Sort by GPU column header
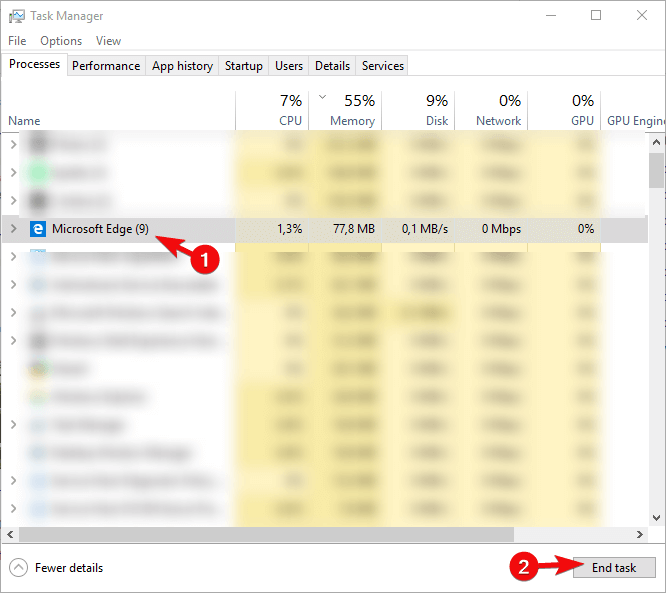The image size is (666, 593). pos(564,110)
